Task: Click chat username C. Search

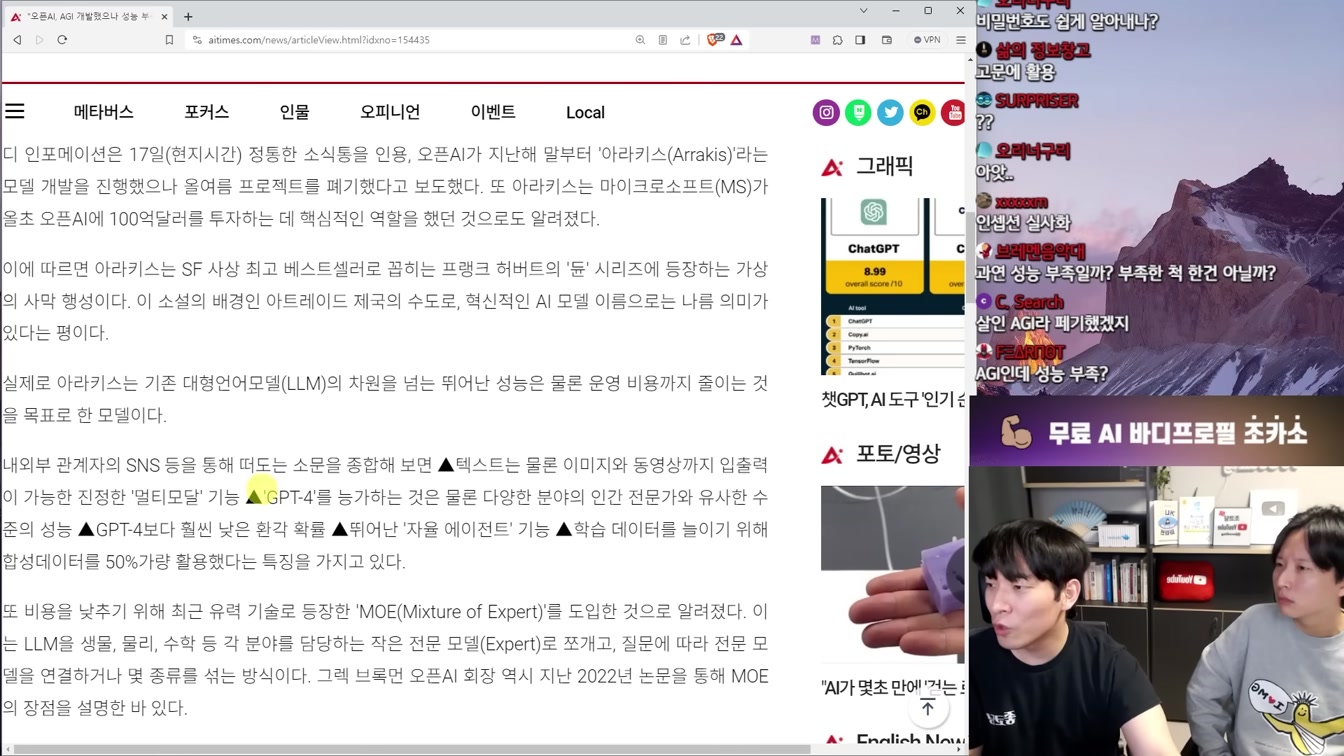Action: click(x=1029, y=302)
